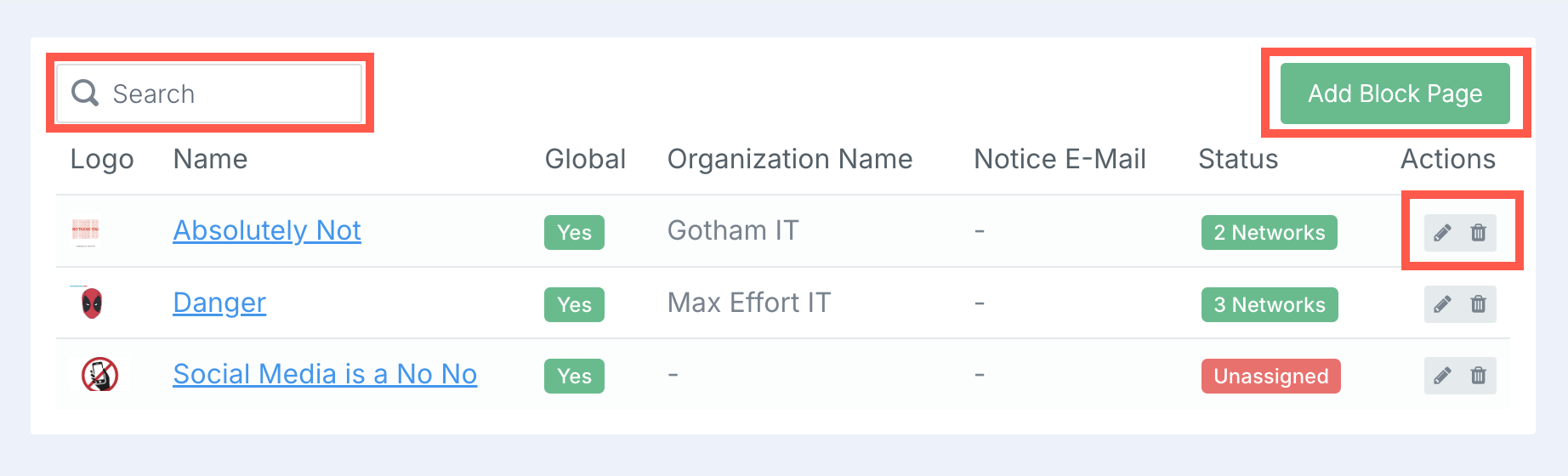The image size is (1568, 476).
Task: Click the Unassigned status badge
Action: pos(1271,376)
